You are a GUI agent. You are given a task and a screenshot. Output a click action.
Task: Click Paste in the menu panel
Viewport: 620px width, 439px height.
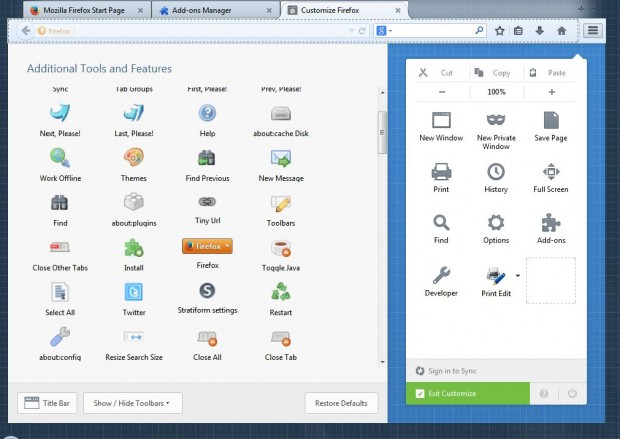[x=551, y=73]
